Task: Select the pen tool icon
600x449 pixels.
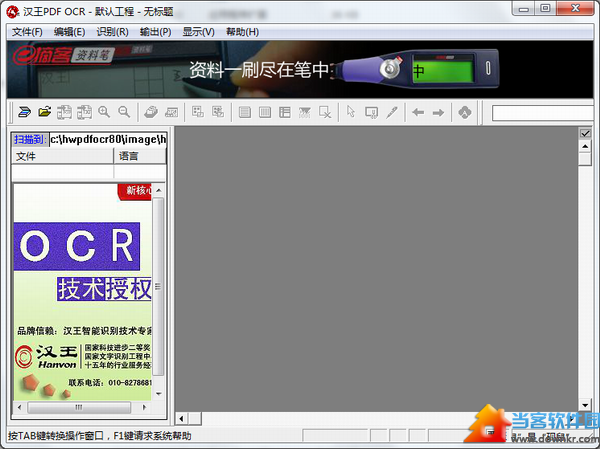Action: 391,112
